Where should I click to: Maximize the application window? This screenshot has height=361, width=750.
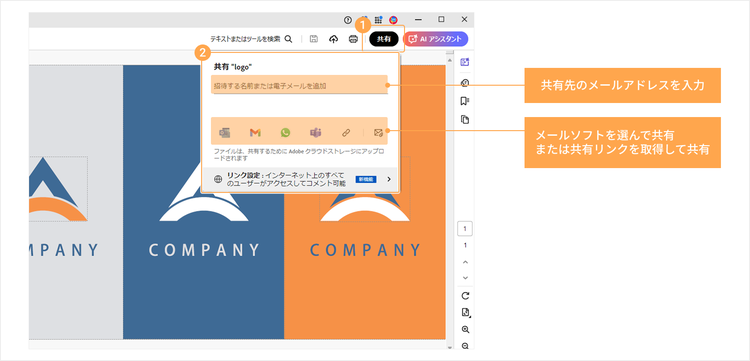441,20
